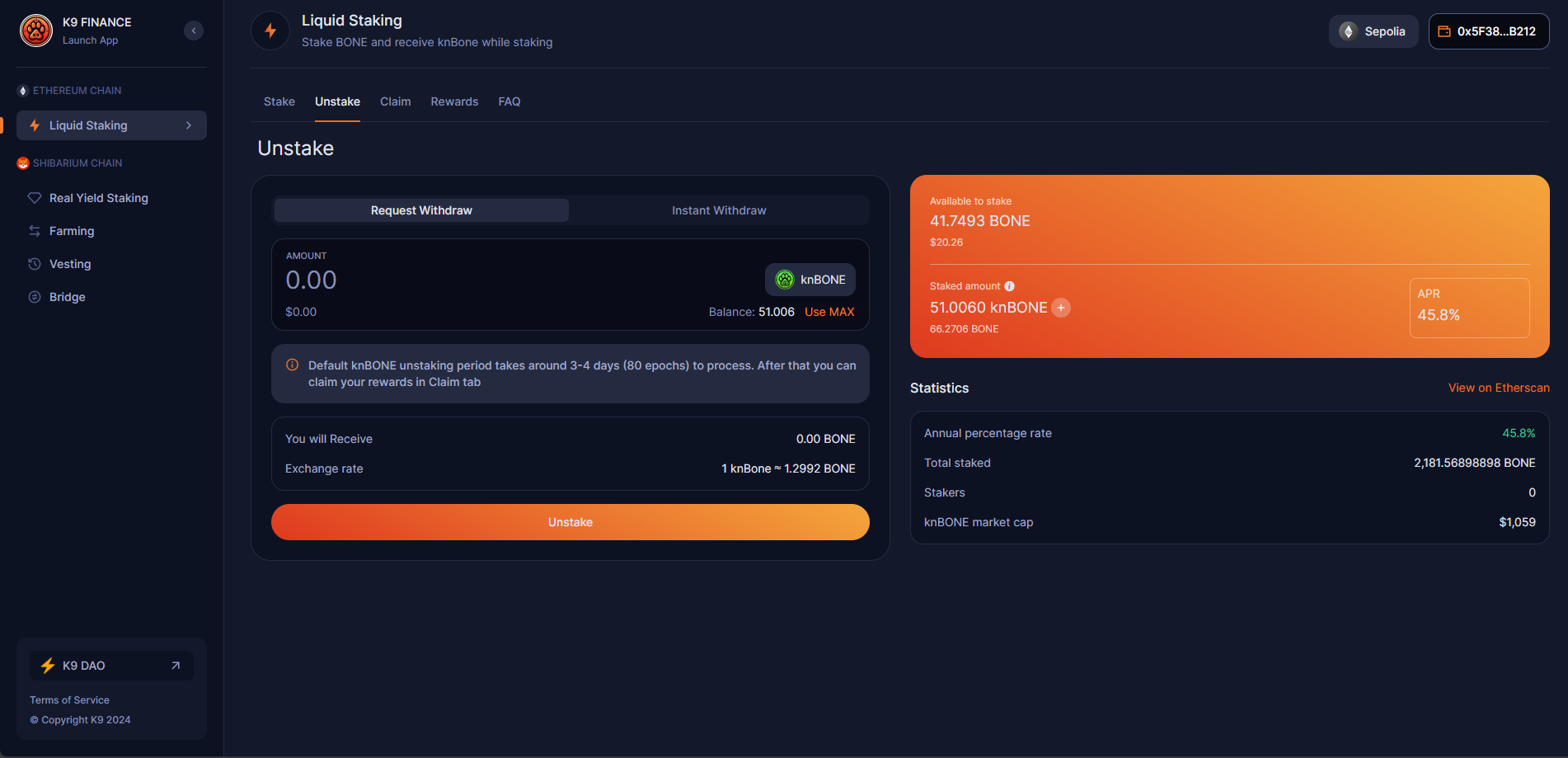The height and width of the screenshot is (758, 1568).
Task: Open Real Yield Staking from sidebar
Action: click(98, 198)
